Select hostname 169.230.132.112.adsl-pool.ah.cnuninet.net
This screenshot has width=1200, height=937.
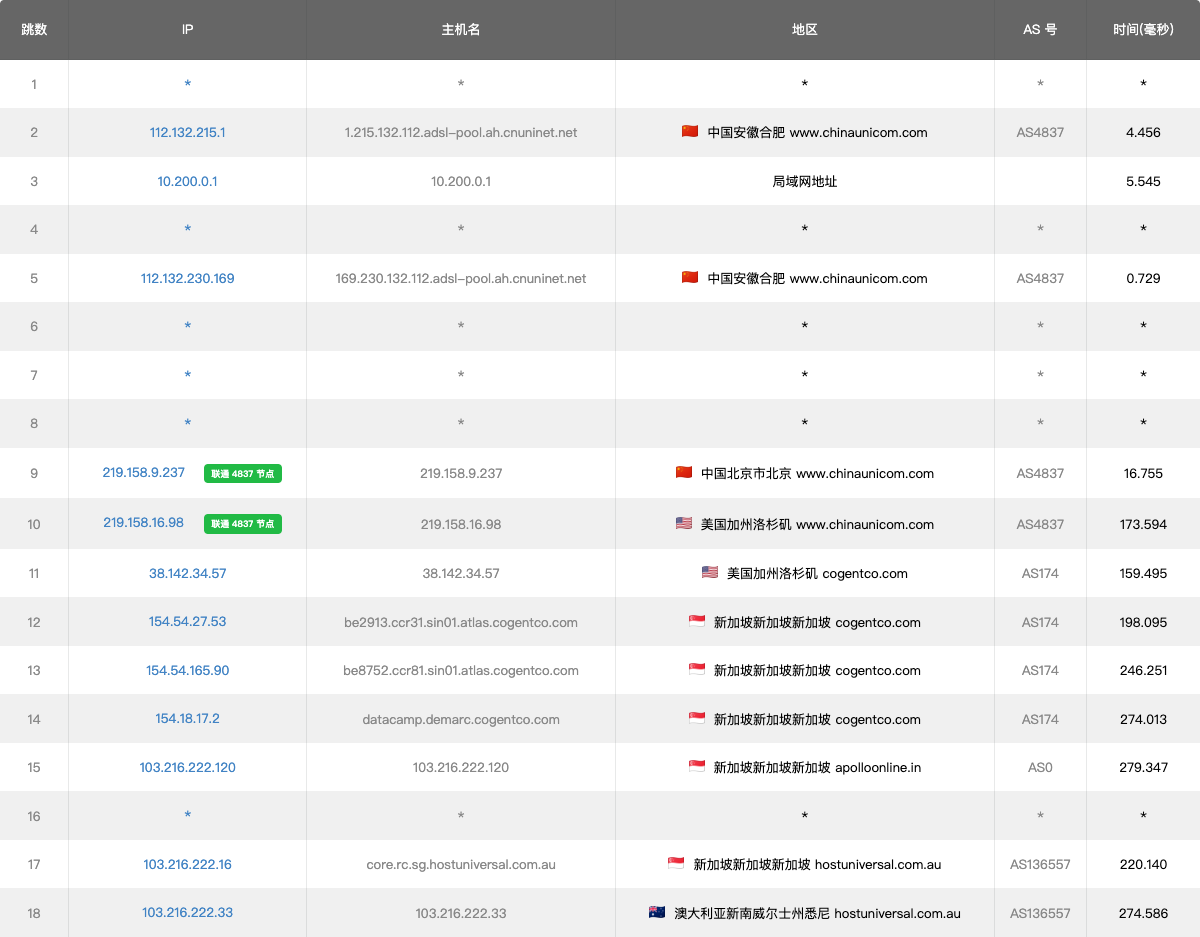point(461,278)
